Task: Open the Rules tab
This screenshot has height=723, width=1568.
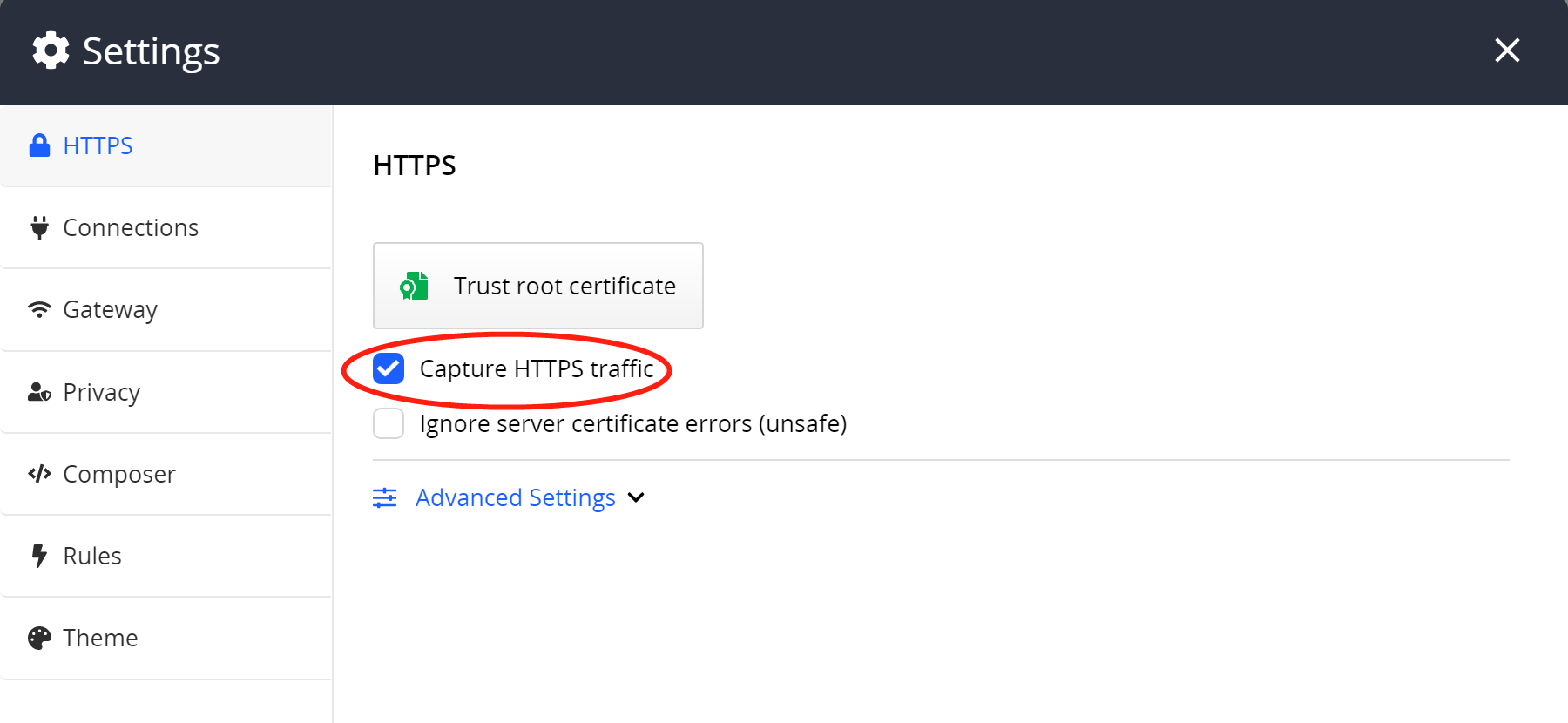Action: point(166,556)
